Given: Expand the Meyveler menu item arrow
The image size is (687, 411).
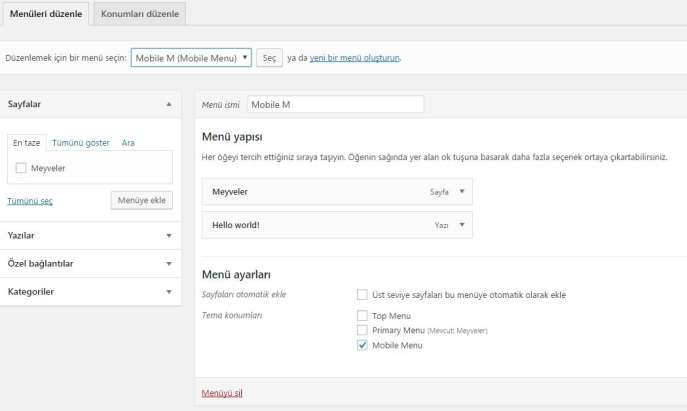Looking at the screenshot, I should click(x=461, y=191).
